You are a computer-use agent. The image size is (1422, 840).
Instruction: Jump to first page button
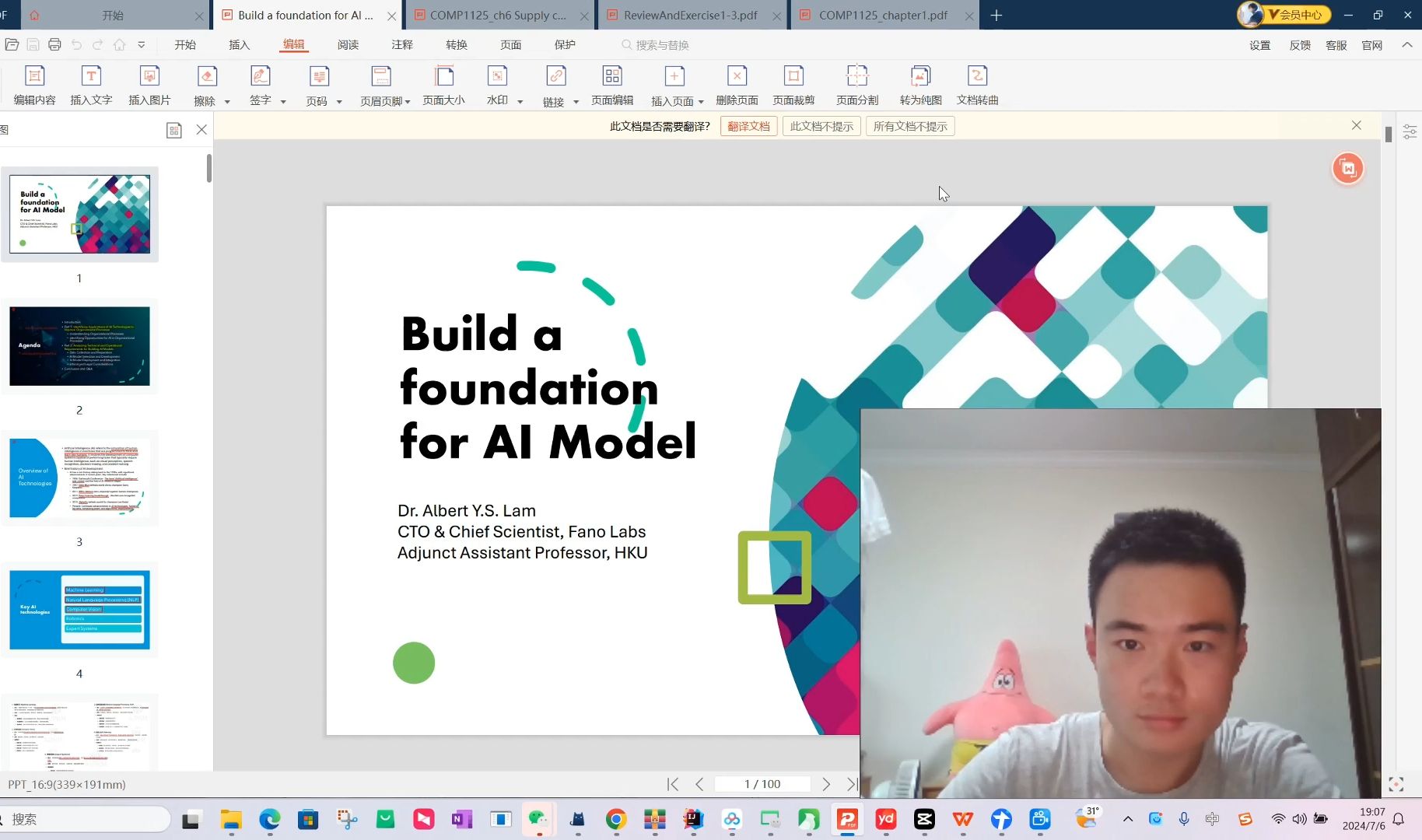click(673, 784)
